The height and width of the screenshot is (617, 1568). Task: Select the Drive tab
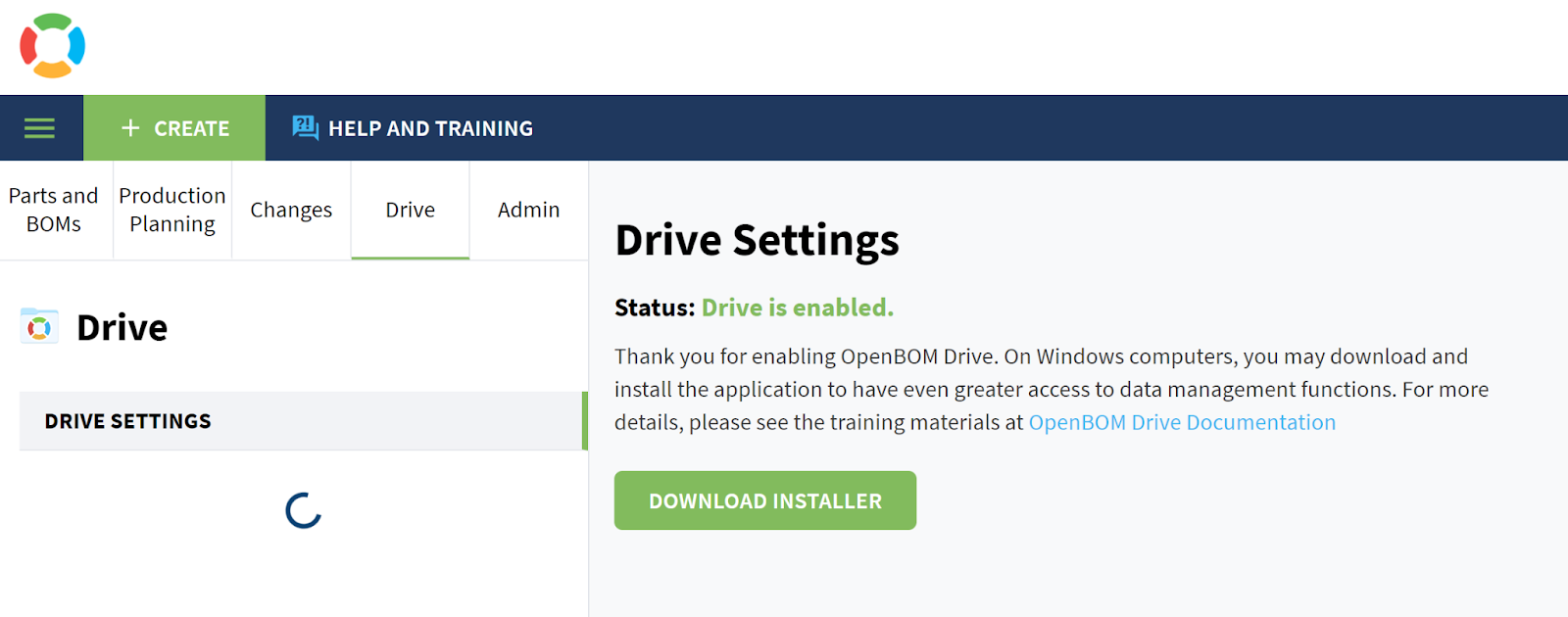tap(410, 210)
